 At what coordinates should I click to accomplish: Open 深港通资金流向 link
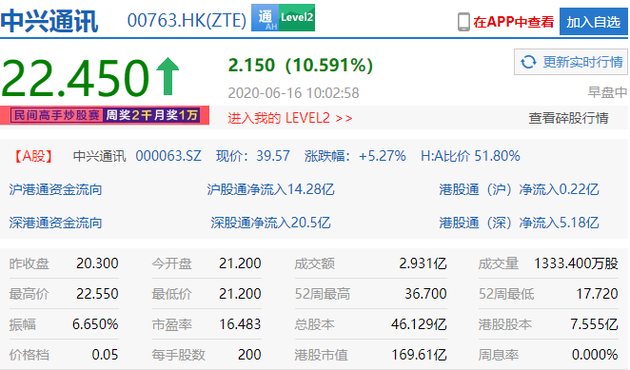pos(55,223)
